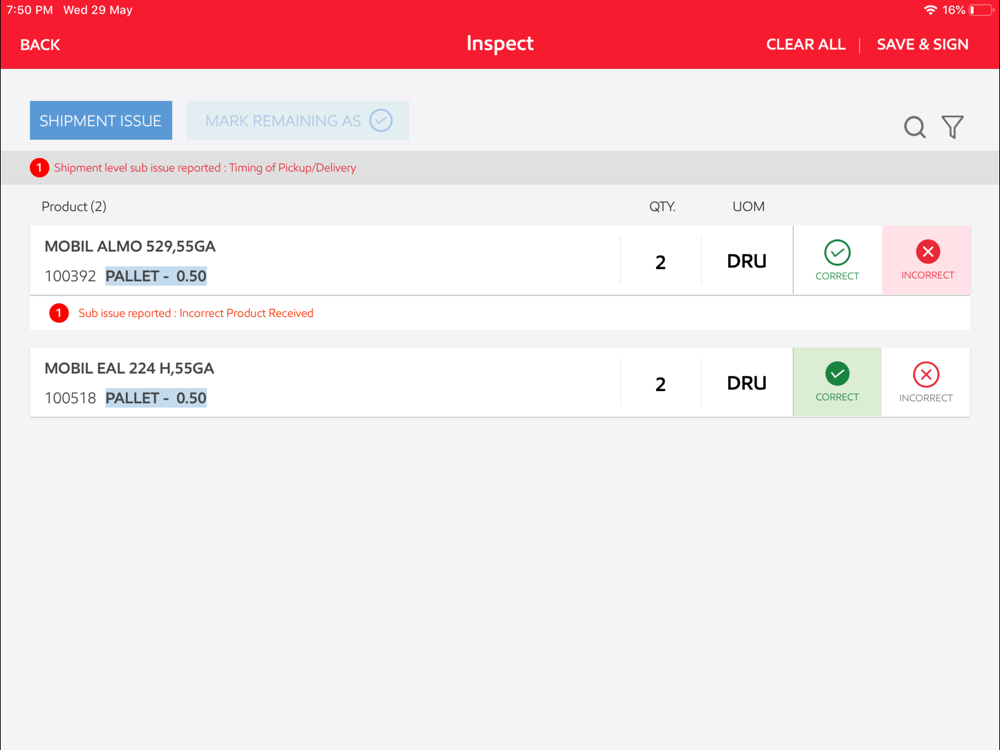
Task: Tap battery icon in status bar
Action: (981, 10)
